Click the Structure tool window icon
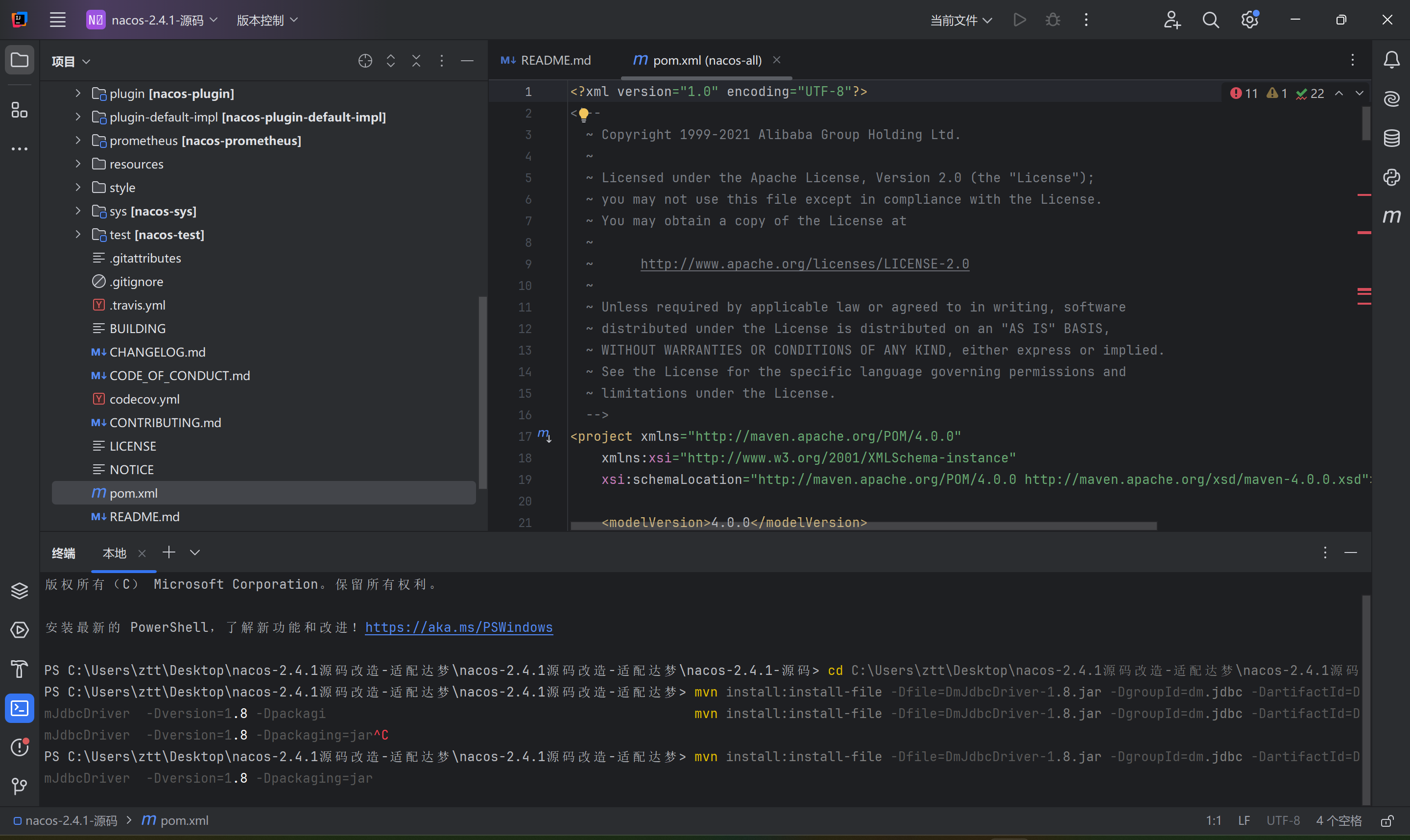This screenshot has width=1410, height=840. 19,110
